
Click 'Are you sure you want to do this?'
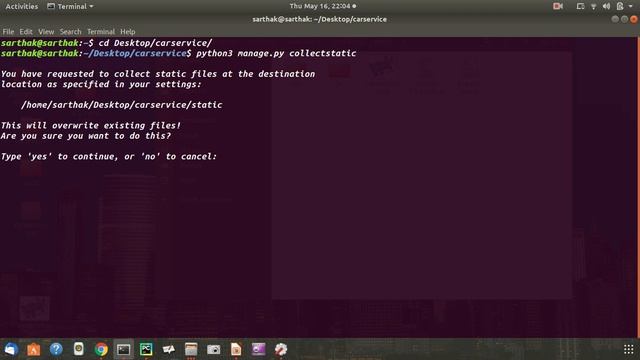(x=86, y=136)
